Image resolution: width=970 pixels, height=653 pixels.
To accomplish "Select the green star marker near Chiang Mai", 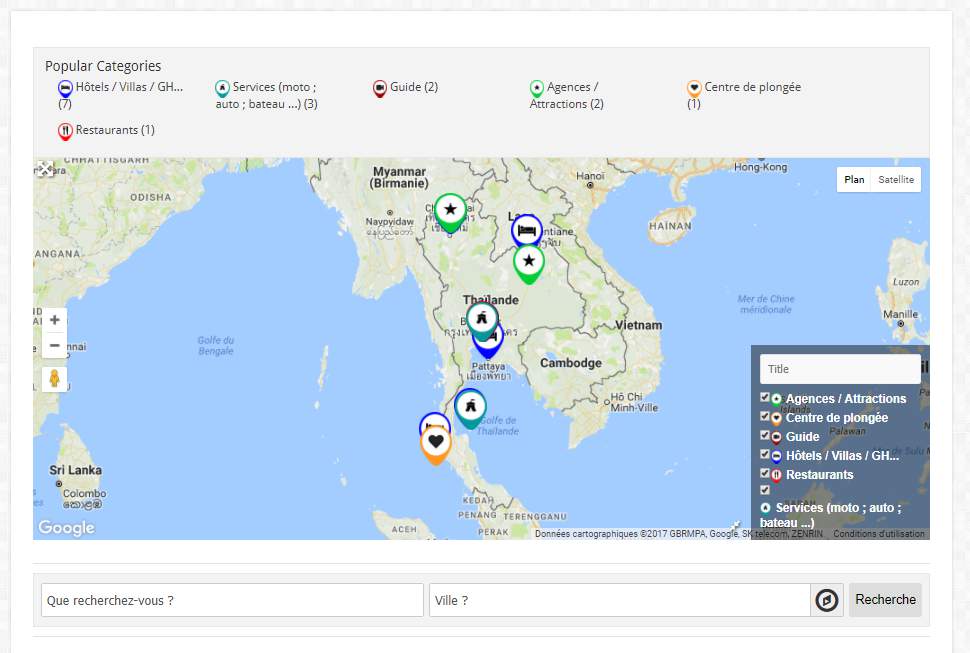I will click(450, 211).
